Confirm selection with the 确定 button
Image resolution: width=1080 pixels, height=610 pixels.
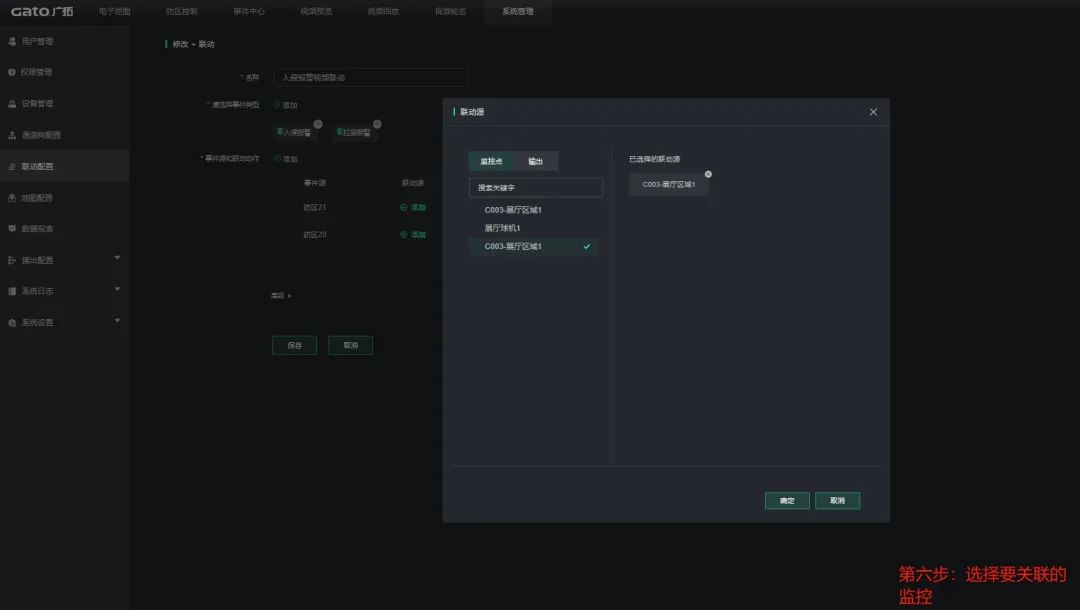coord(787,501)
